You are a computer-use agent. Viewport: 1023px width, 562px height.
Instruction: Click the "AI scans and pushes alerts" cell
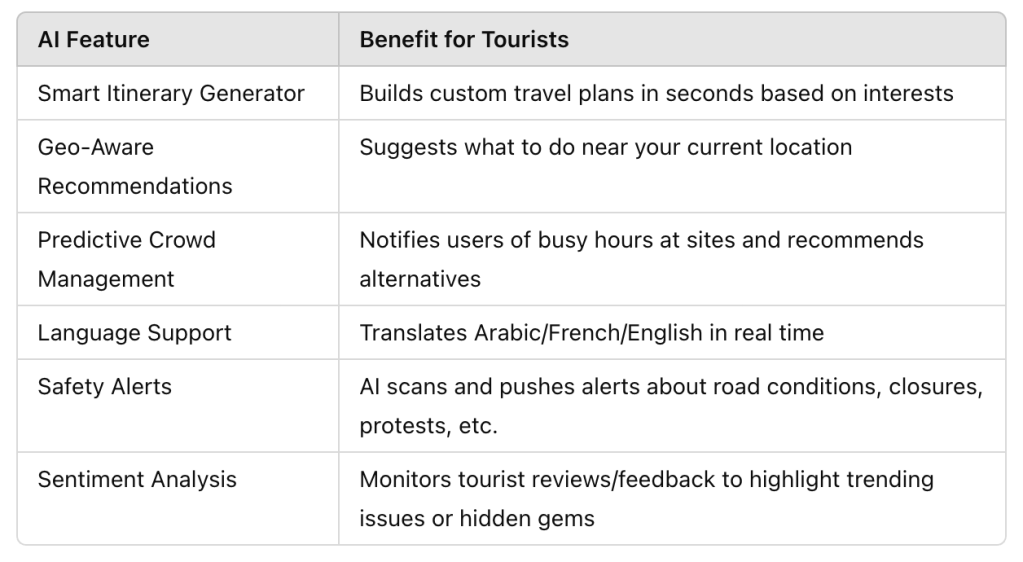tap(670, 387)
